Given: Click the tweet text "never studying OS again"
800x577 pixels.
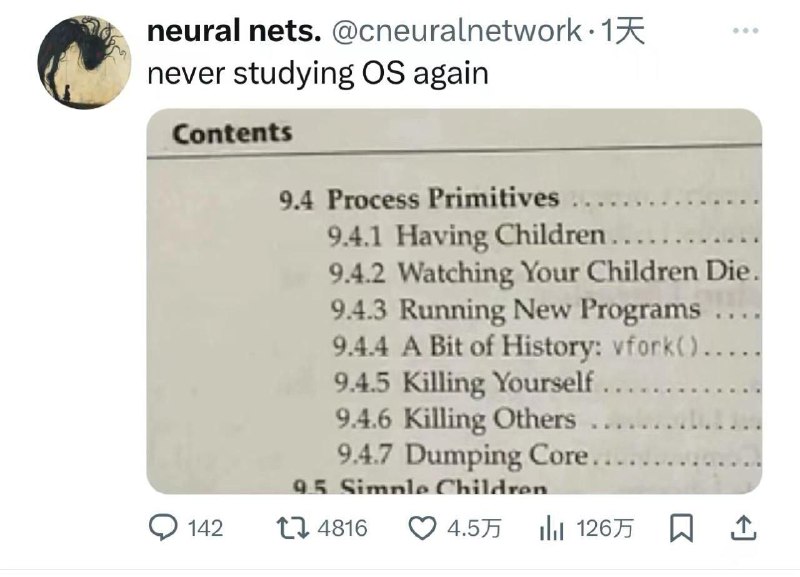Looking at the screenshot, I should [x=318, y=73].
